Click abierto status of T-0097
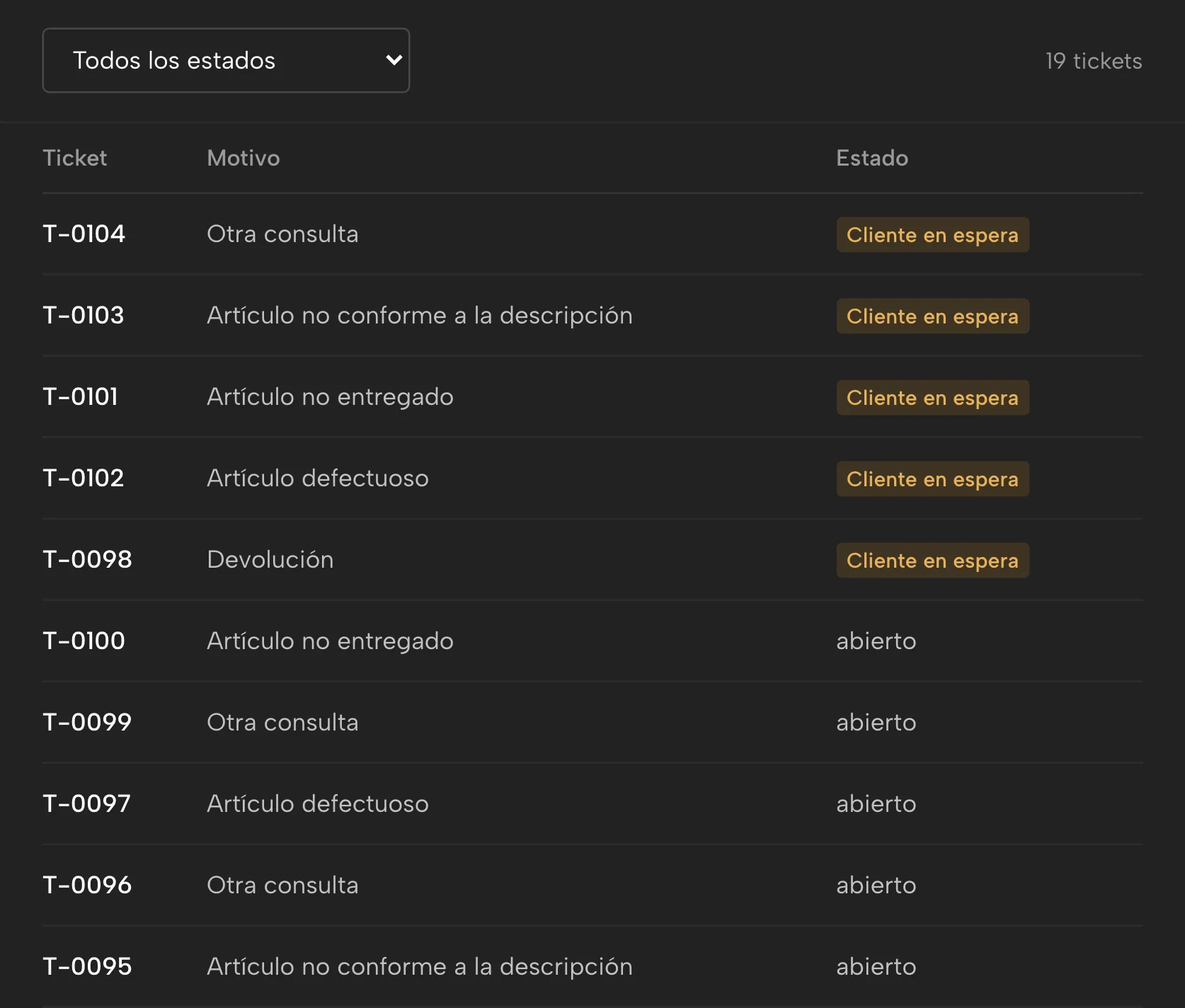Screen dimensions: 1185x1008 click(x=876, y=803)
